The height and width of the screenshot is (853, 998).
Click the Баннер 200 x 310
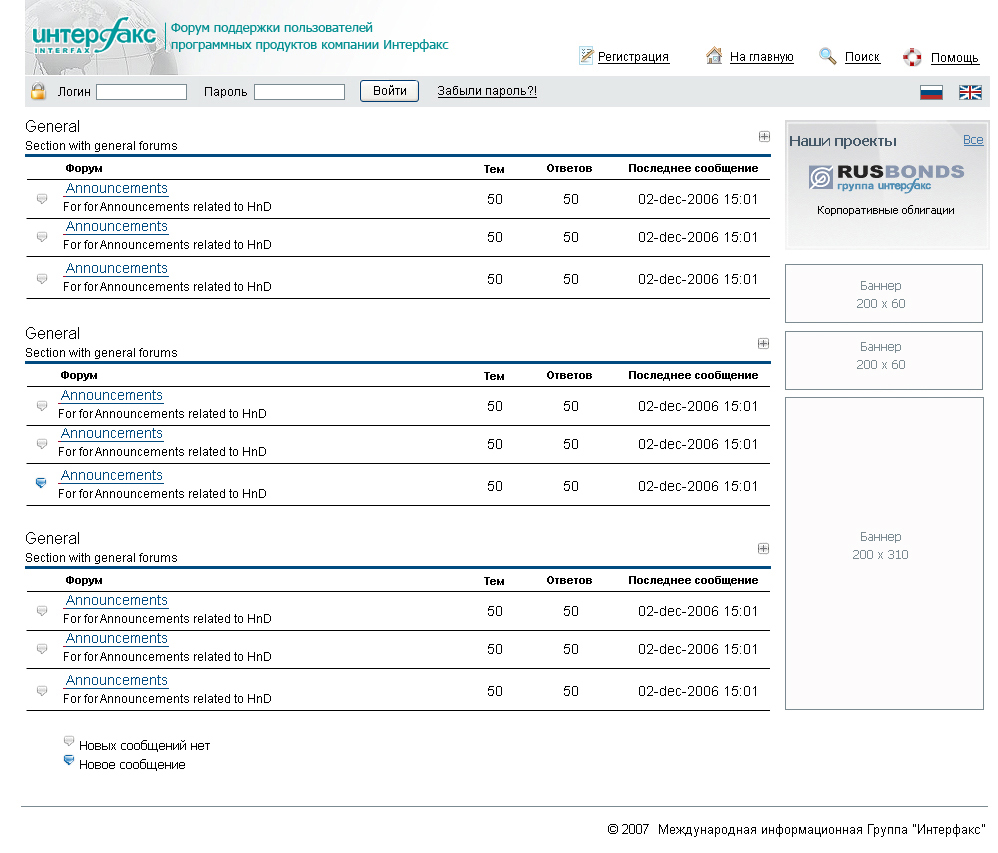tap(883, 553)
